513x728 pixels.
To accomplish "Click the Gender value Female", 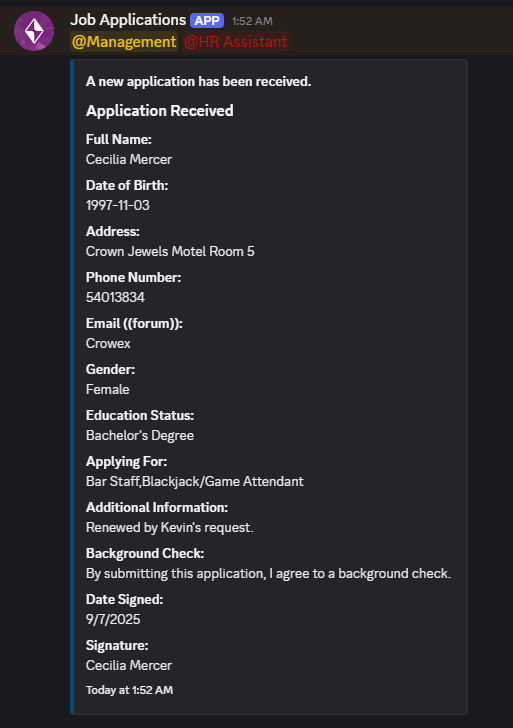I will [x=107, y=389].
